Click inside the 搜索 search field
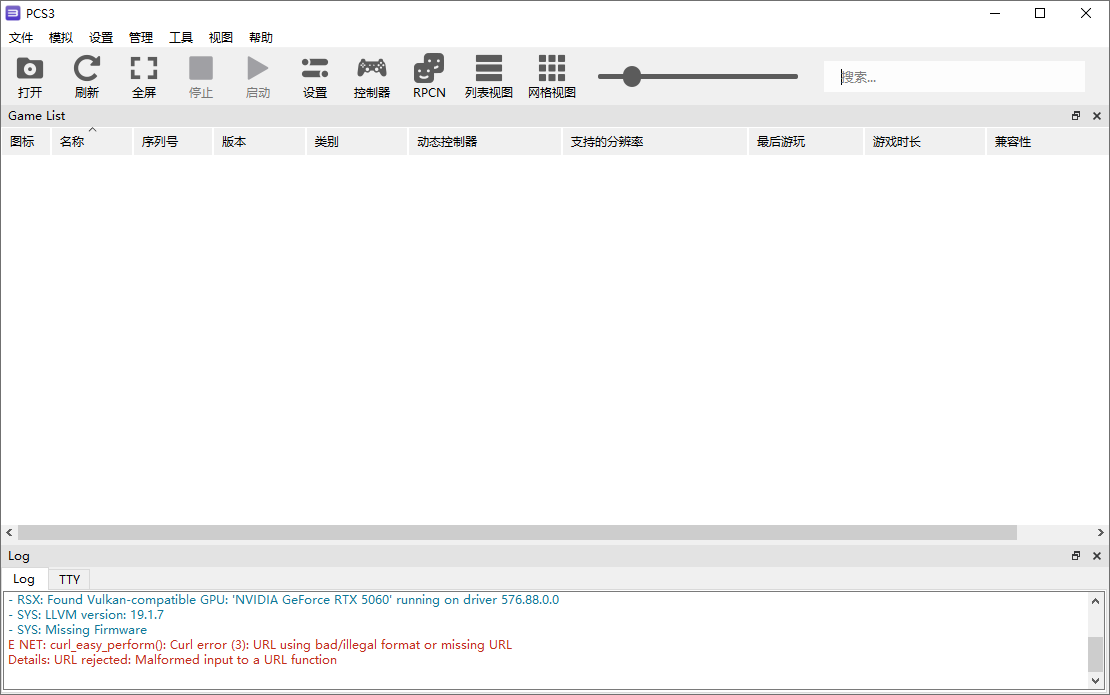The image size is (1110, 695). 953,76
